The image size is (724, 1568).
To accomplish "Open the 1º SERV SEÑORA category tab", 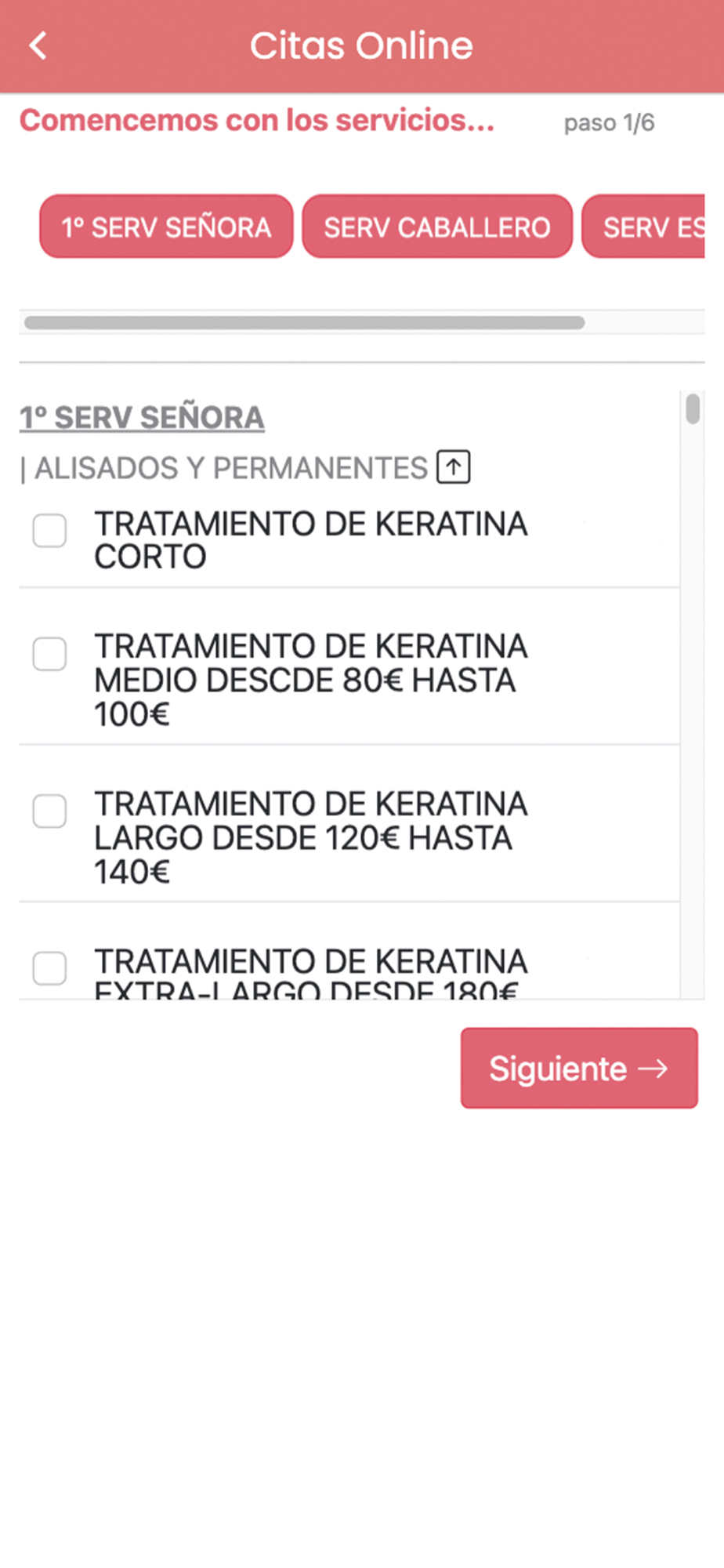I will click(x=166, y=227).
